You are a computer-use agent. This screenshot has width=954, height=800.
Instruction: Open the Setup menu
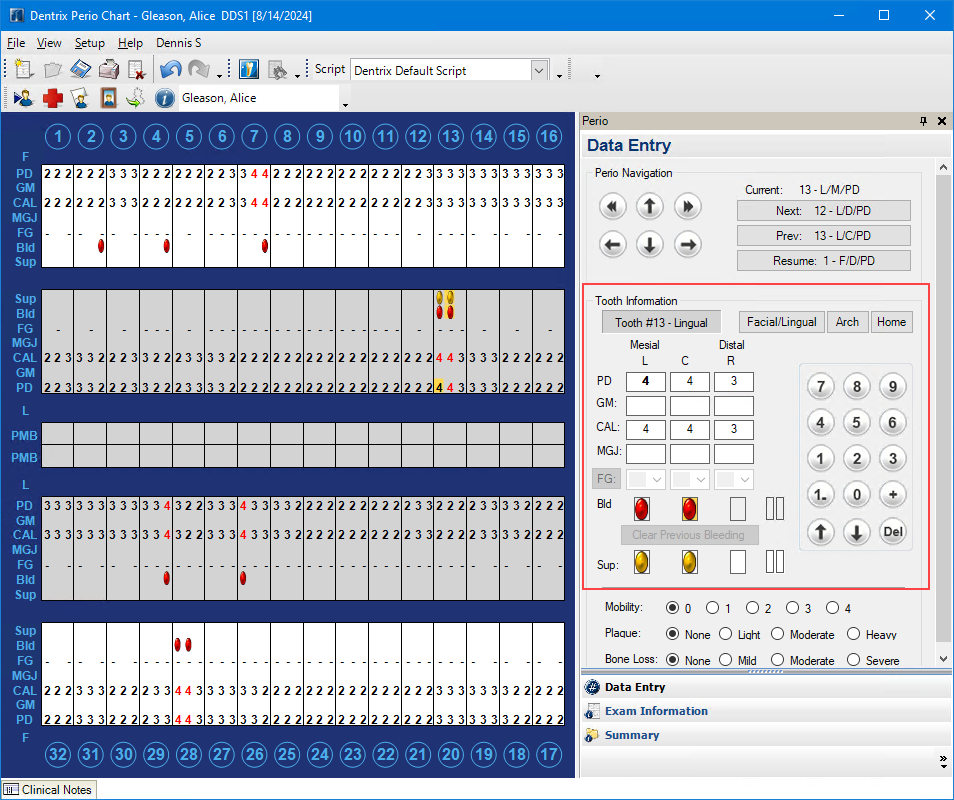(90, 43)
